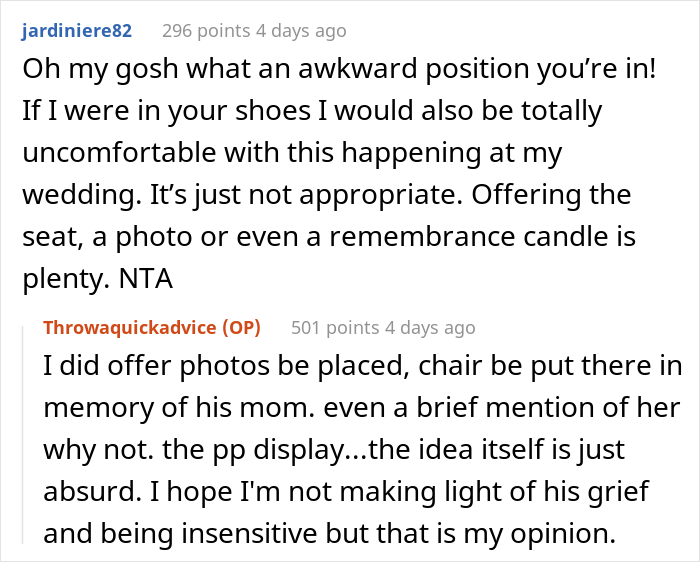Click the reply's timestamp next to 501 points
This screenshot has width=700, height=562.
click(x=430, y=327)
